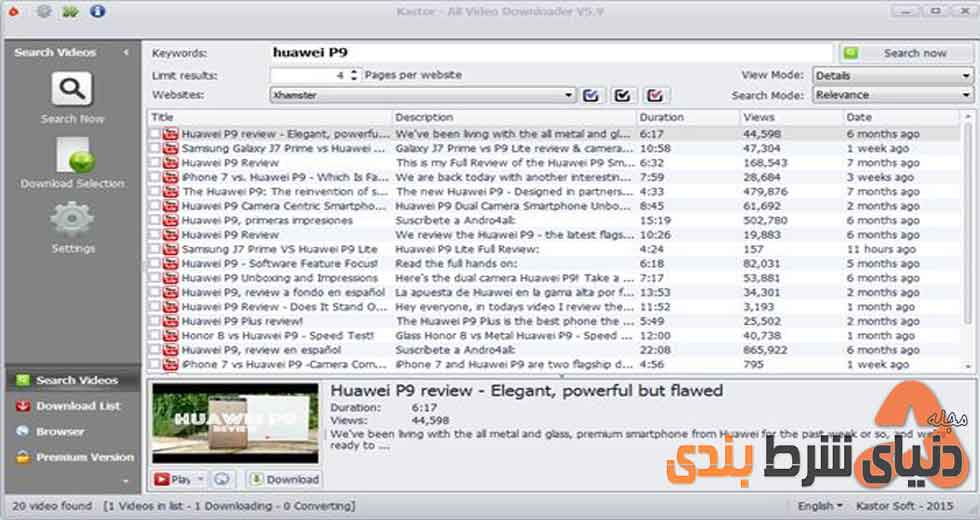Click the Download Selection icon in sidebar

point(74,155)
